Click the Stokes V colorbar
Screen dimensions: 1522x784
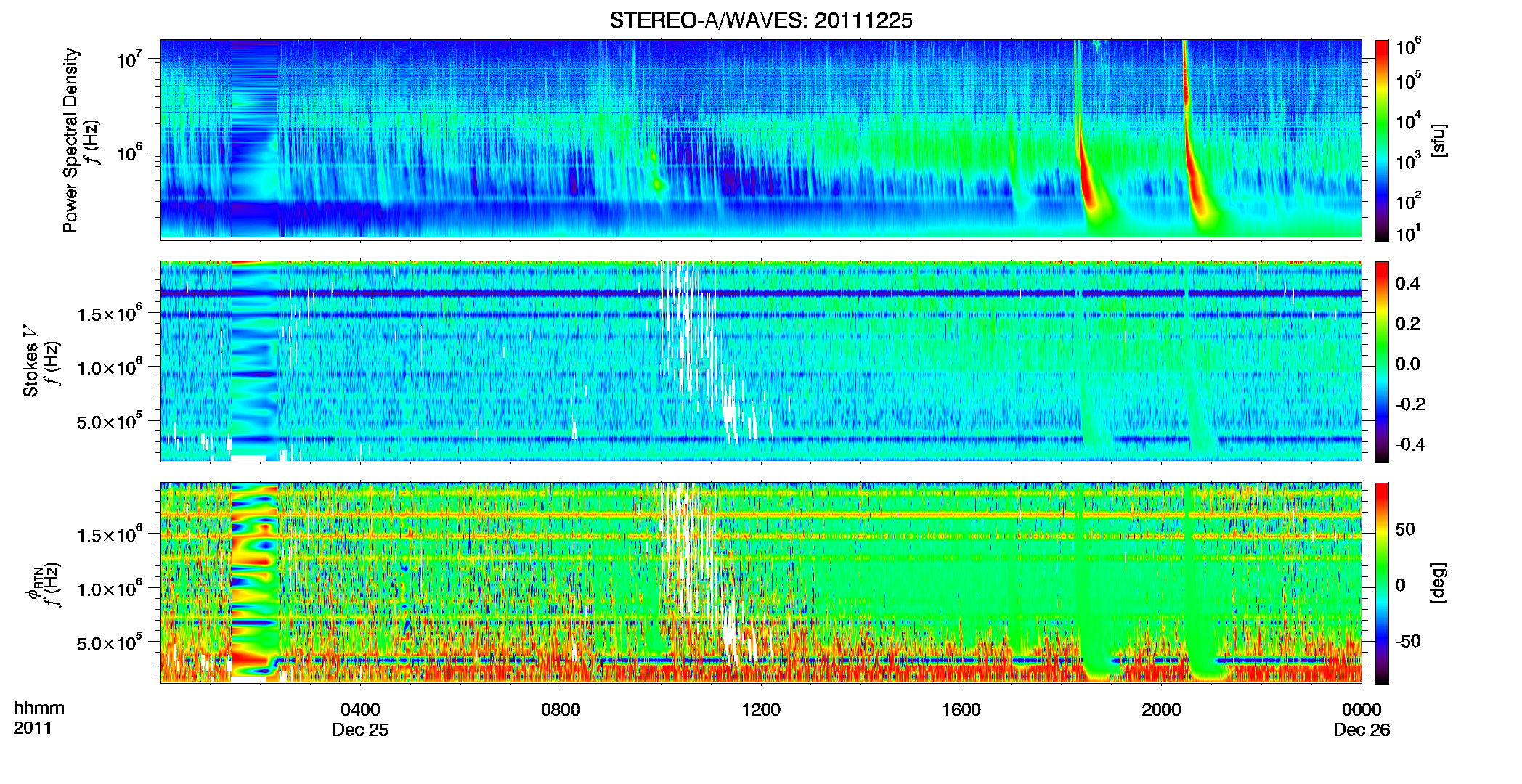point(1382,362)
